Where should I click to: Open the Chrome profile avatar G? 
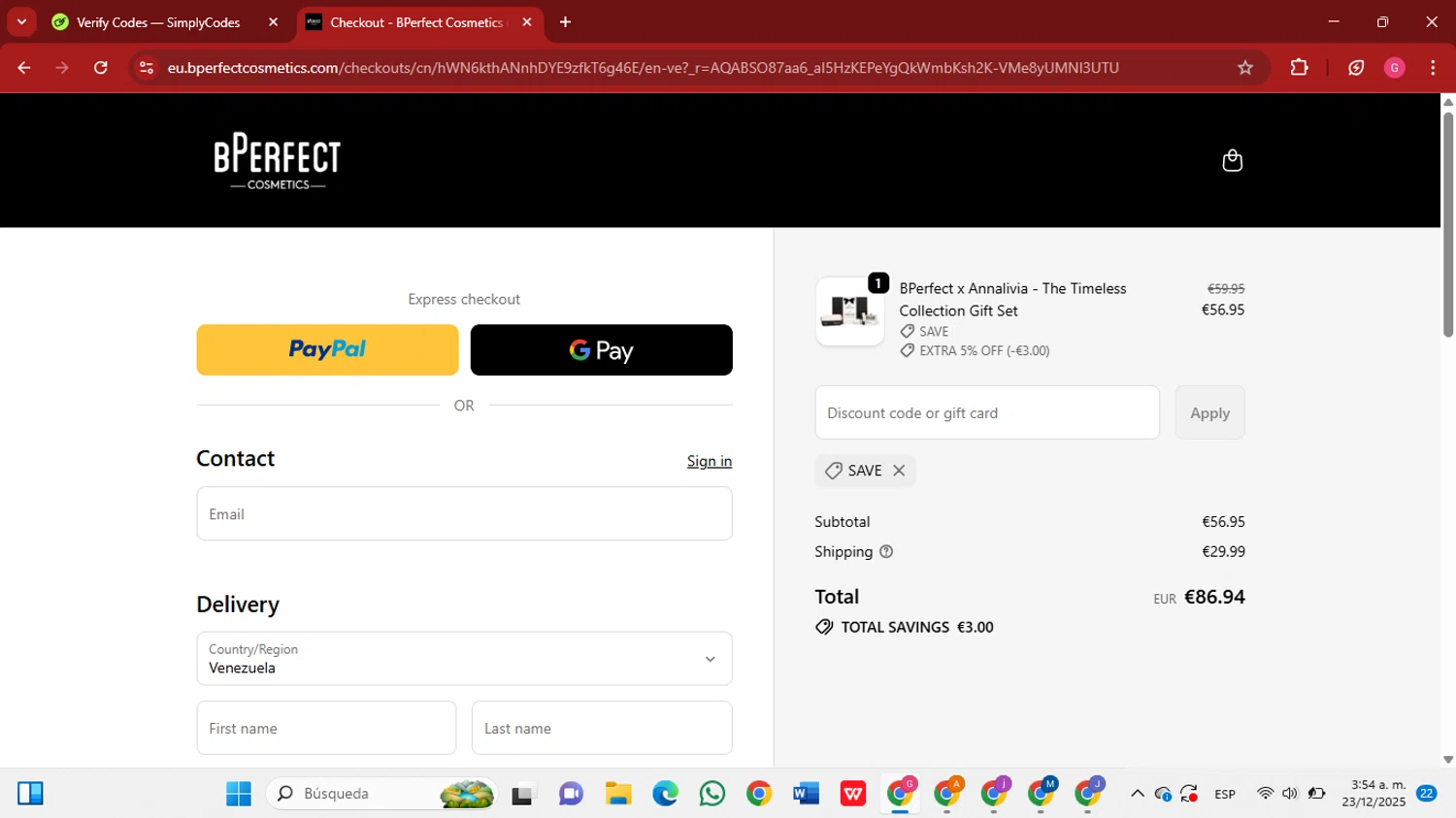point(1395,67)
